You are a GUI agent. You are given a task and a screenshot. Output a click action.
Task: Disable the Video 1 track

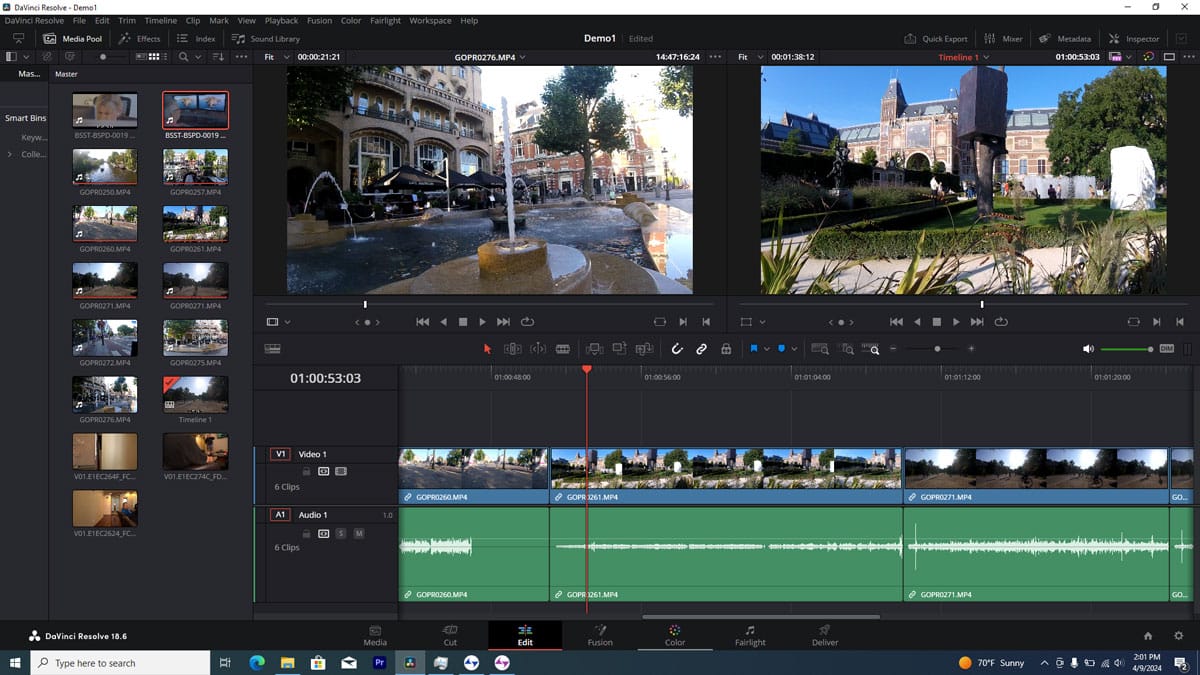[341, 470]
